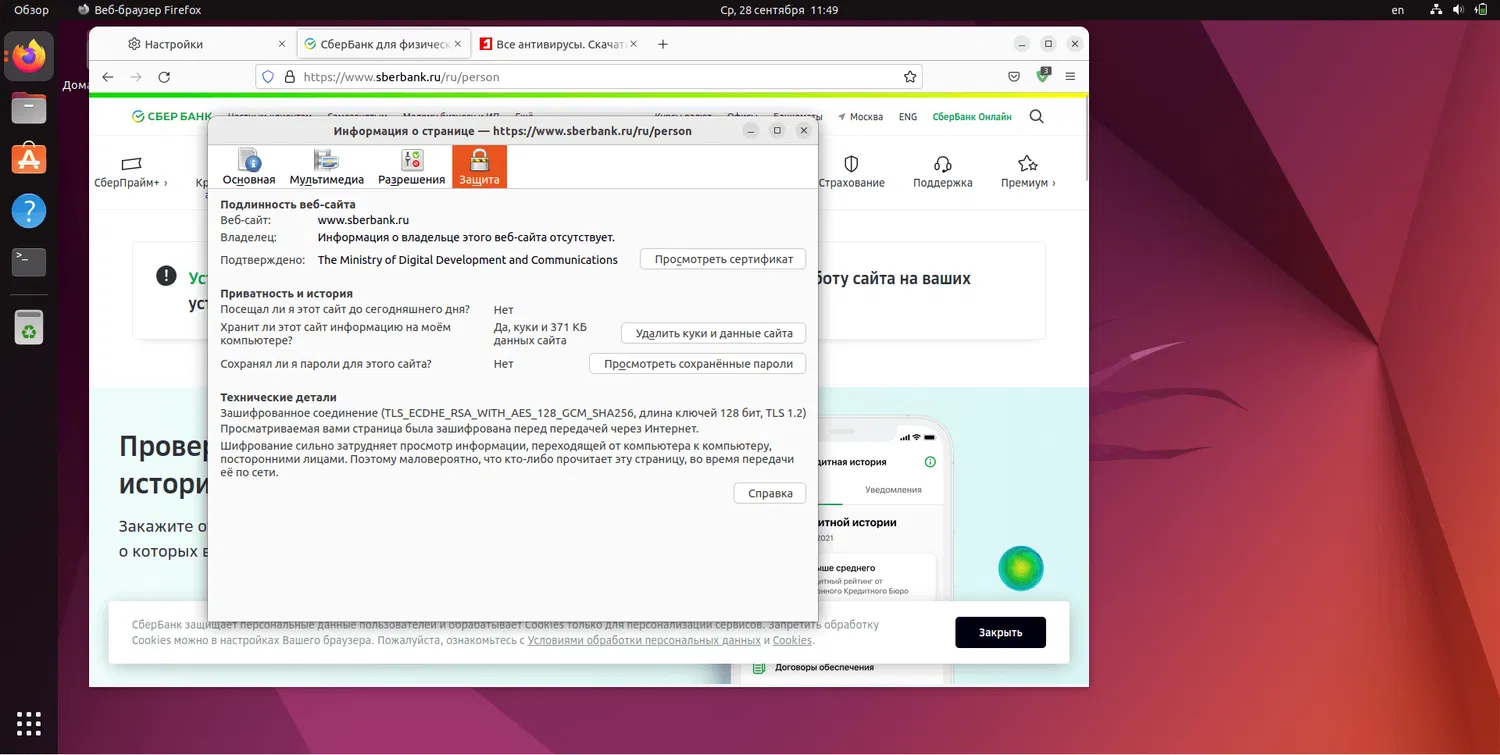Click the warning exclamation icon on page
The height and width of the screenshot is (755, 1500).
tap(166, 276)
